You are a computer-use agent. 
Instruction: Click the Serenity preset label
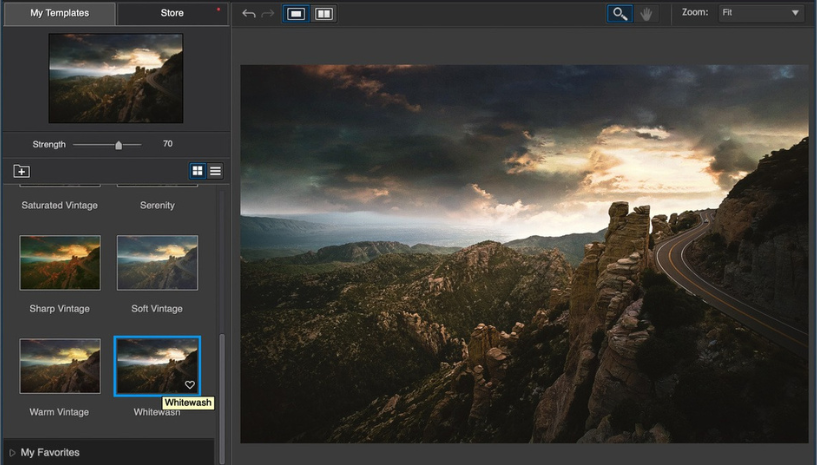click(157, 205)
